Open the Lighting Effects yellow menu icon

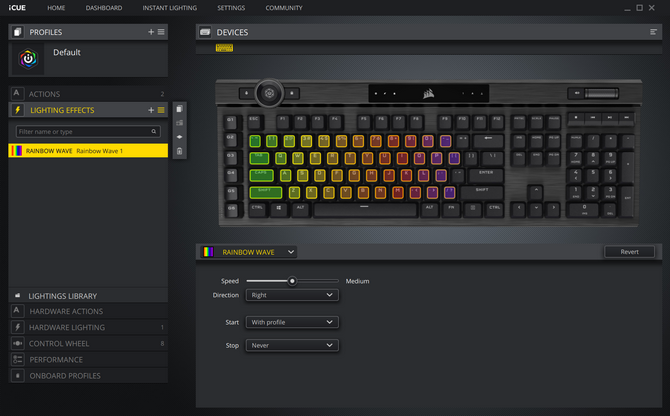161,110
